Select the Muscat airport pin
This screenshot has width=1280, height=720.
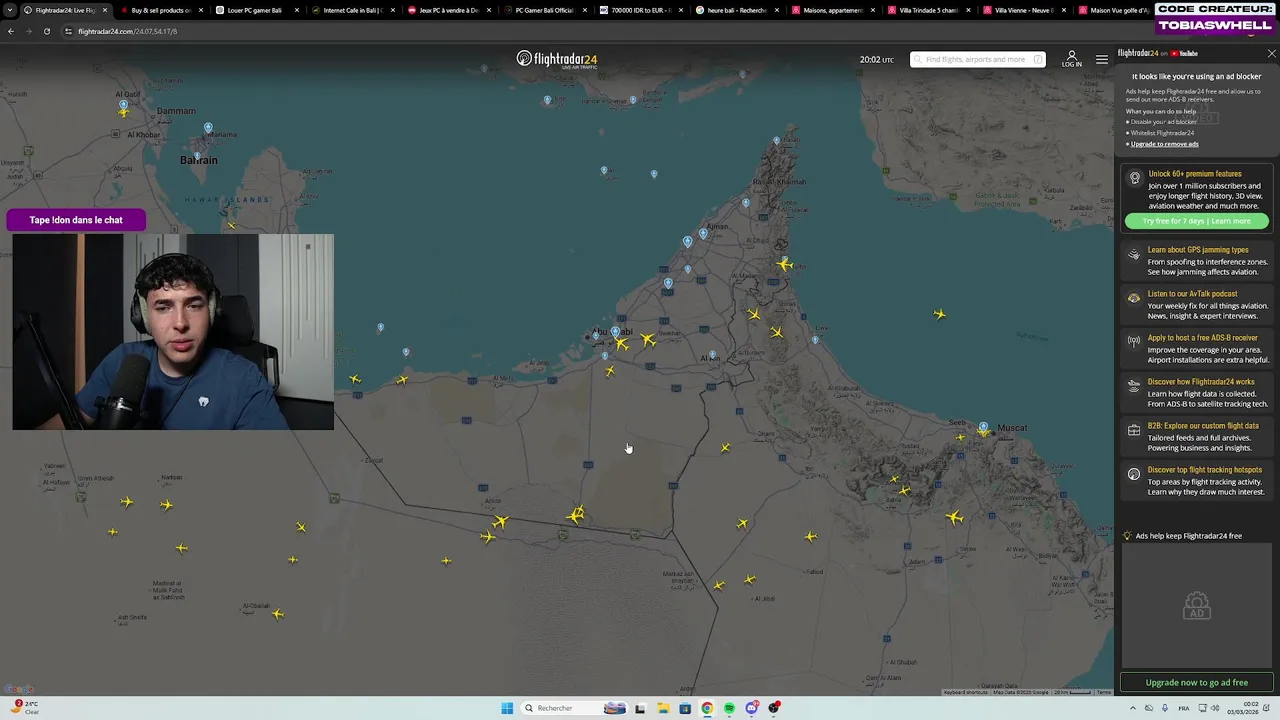(x=984, y=427)
